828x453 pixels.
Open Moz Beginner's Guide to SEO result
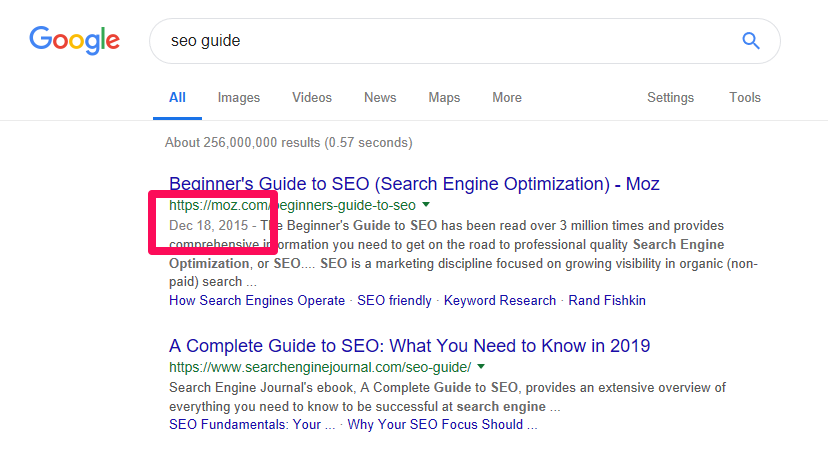[414, 184]
